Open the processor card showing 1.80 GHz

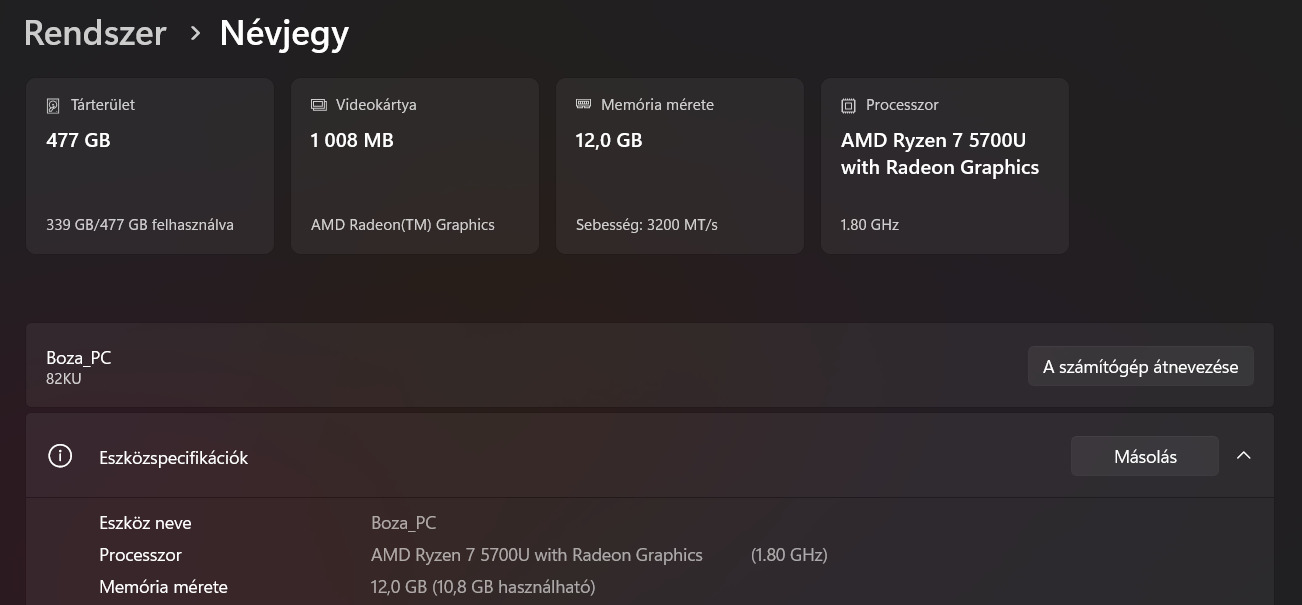[944, 166]
